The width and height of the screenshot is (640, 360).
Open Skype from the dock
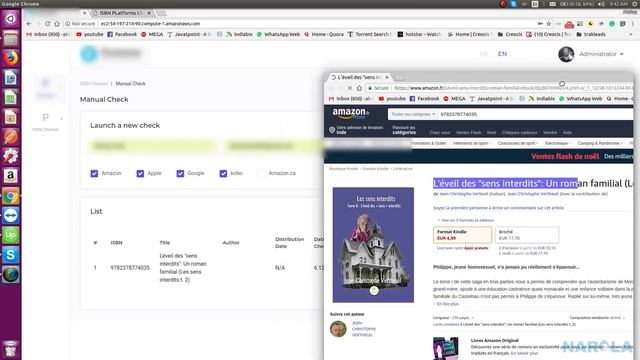(x=11, y=255)
